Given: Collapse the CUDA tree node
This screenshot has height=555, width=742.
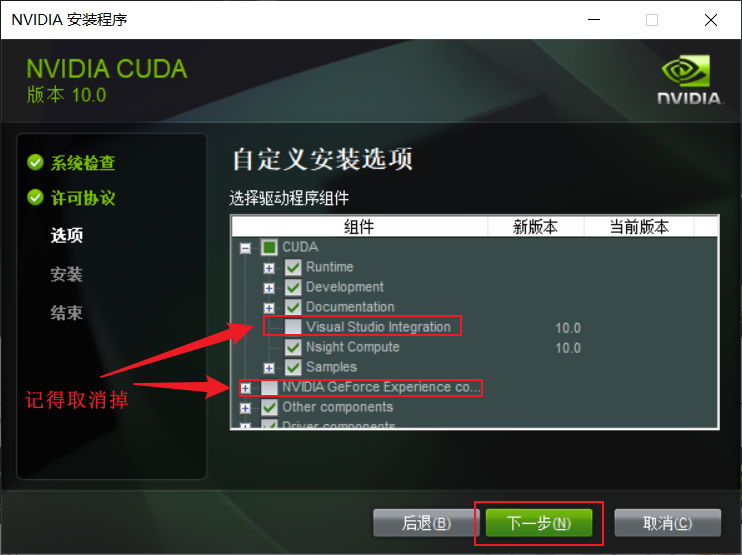Looking at the screenshot, I should click(x=245, y=248).
